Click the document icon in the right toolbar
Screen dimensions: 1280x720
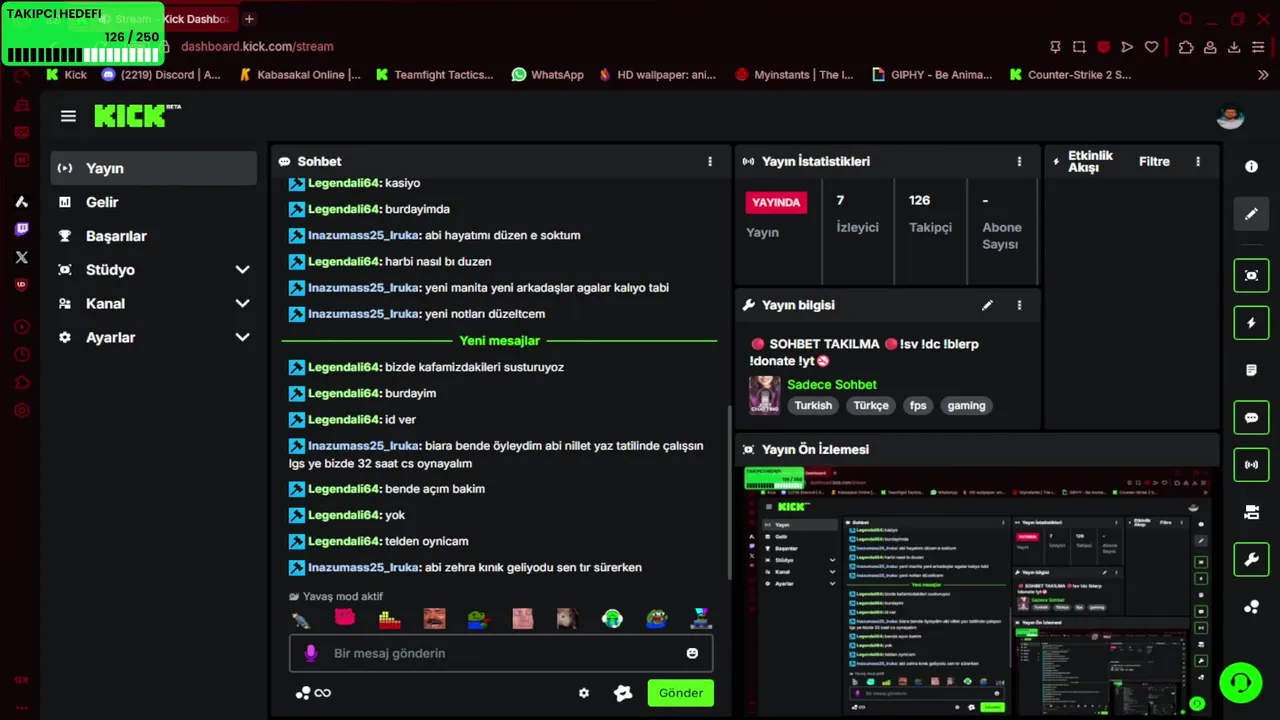(1251, 370)
